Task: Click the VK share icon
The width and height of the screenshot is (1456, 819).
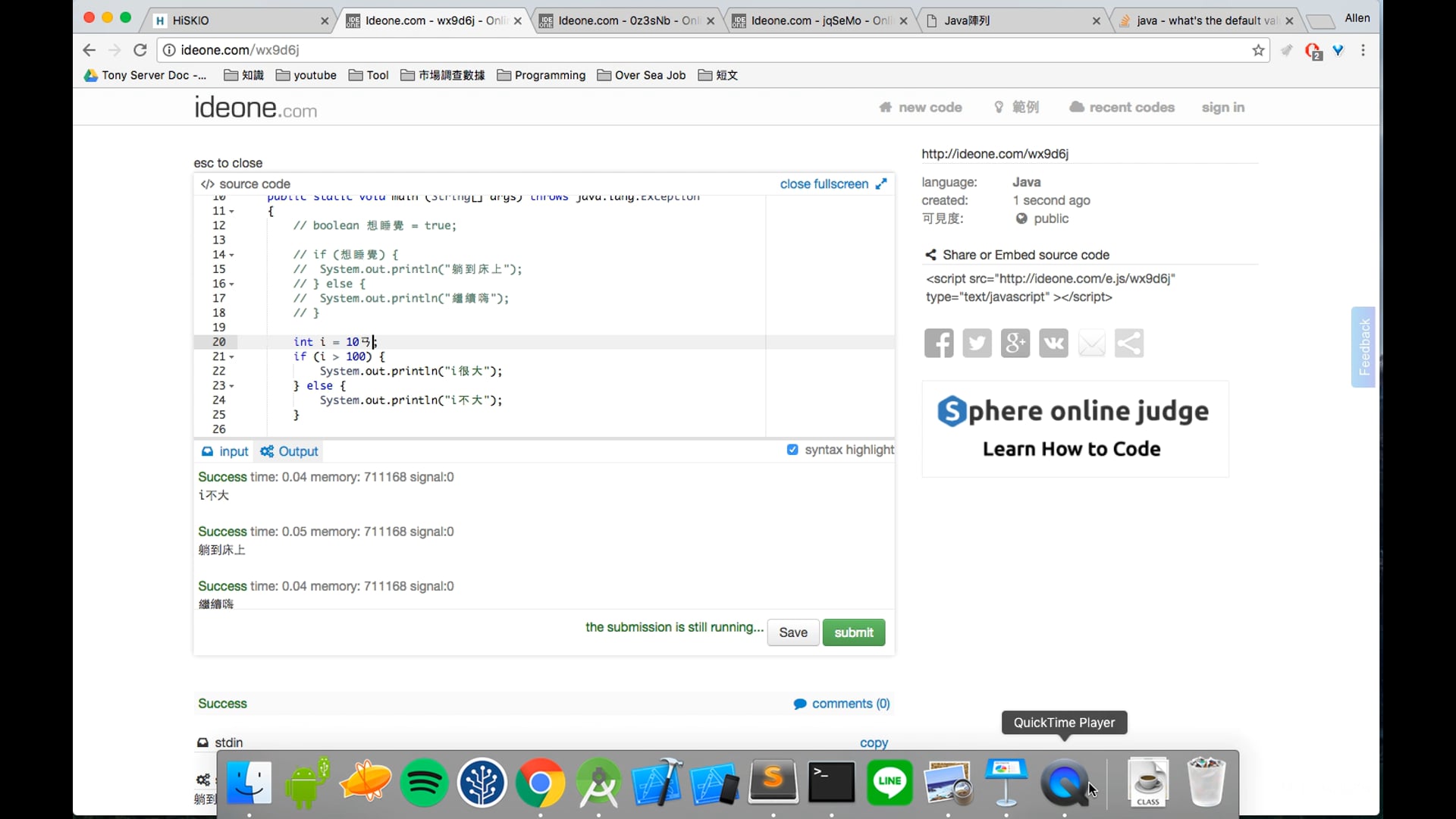Action: tap(1053, 344)
